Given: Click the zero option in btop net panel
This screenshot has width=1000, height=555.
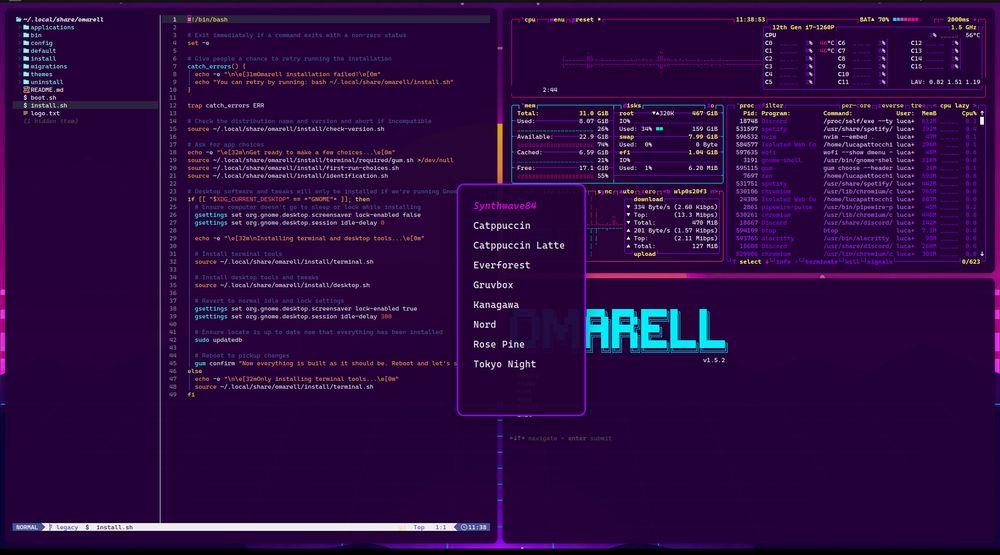Looking at the screenshot, I should (649, 191).
